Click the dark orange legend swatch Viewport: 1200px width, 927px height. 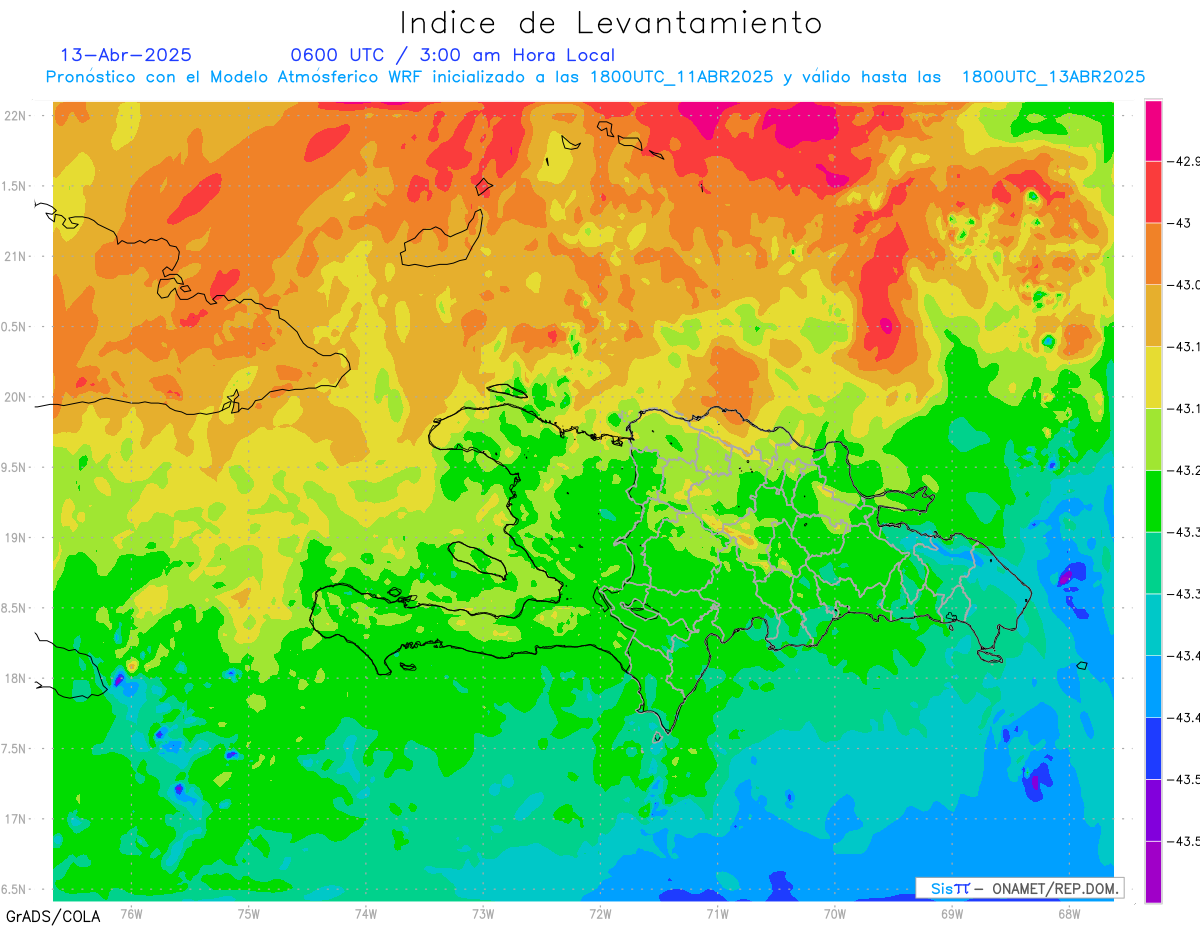1153,253
